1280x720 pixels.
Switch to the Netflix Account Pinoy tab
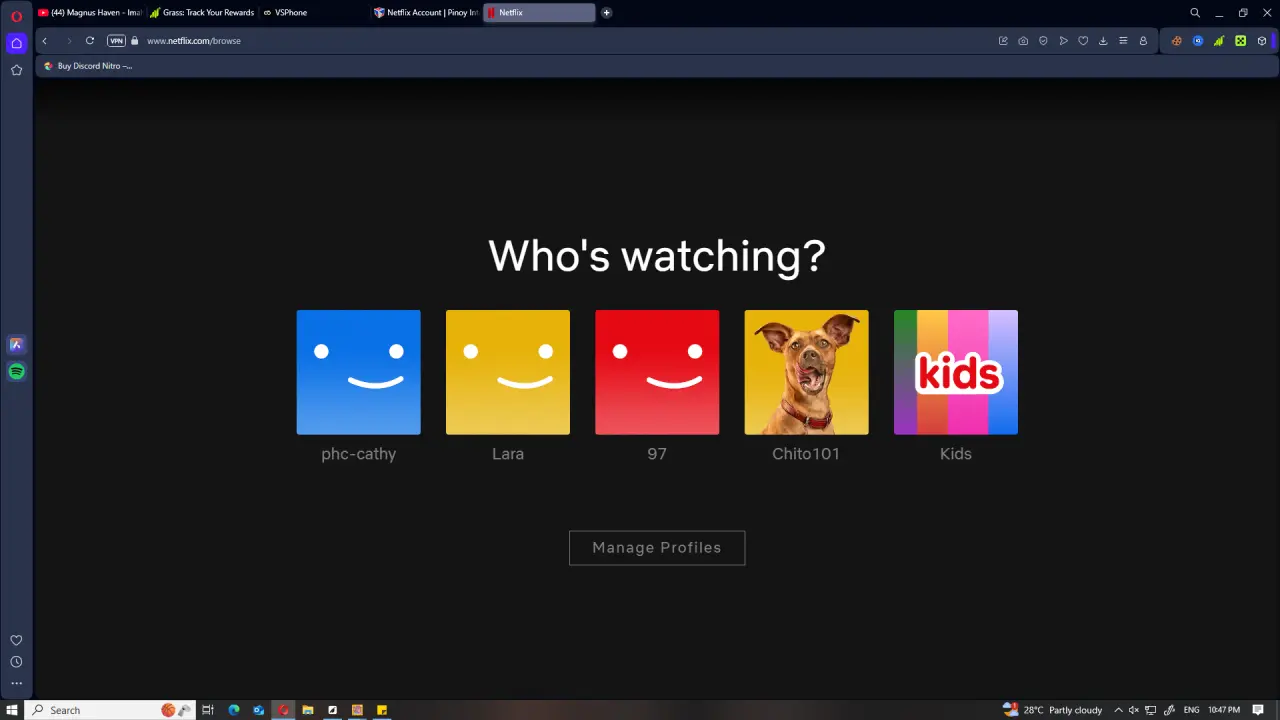coord(425,13)
